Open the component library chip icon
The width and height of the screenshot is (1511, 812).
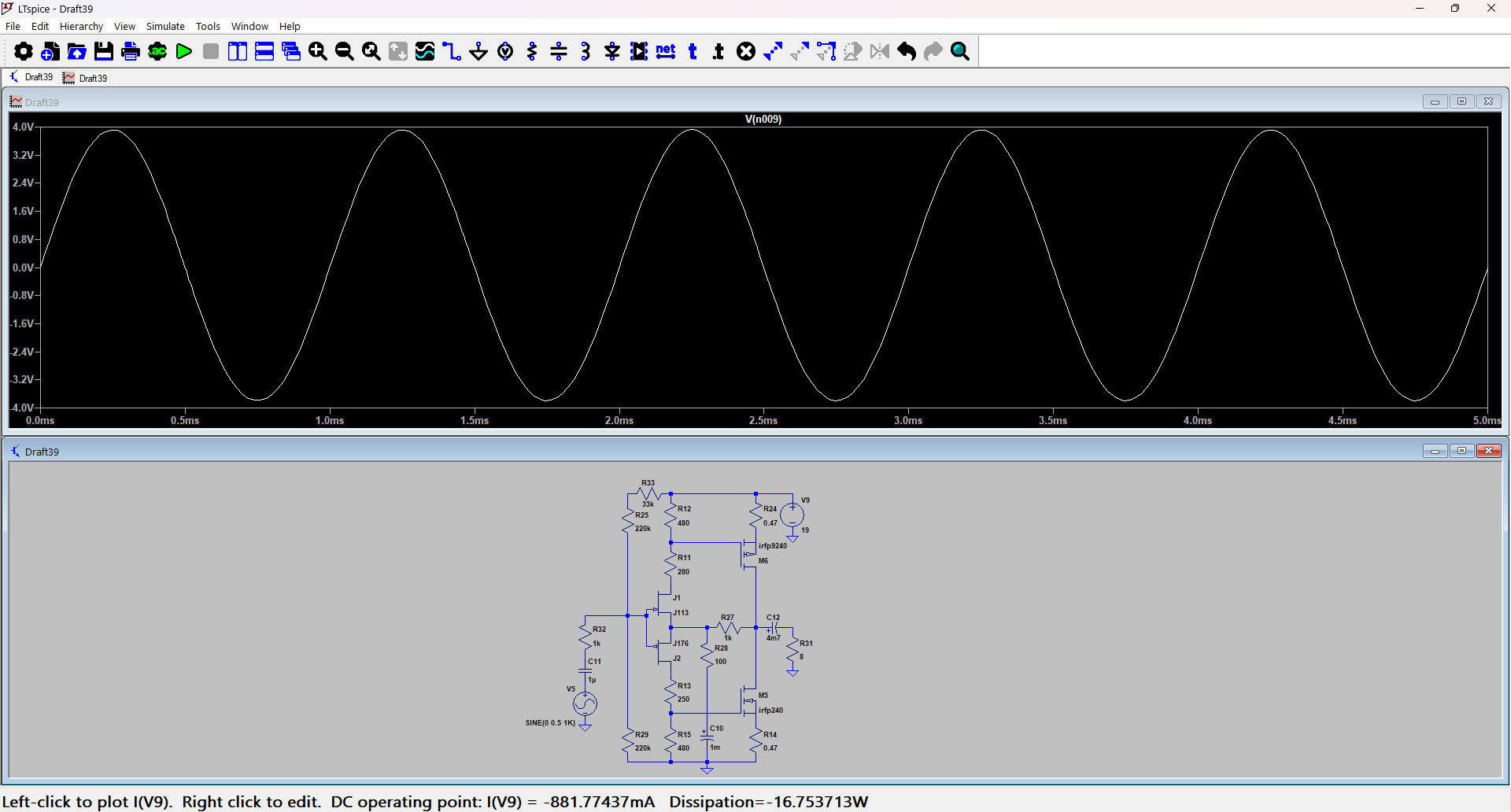point(639,52)
